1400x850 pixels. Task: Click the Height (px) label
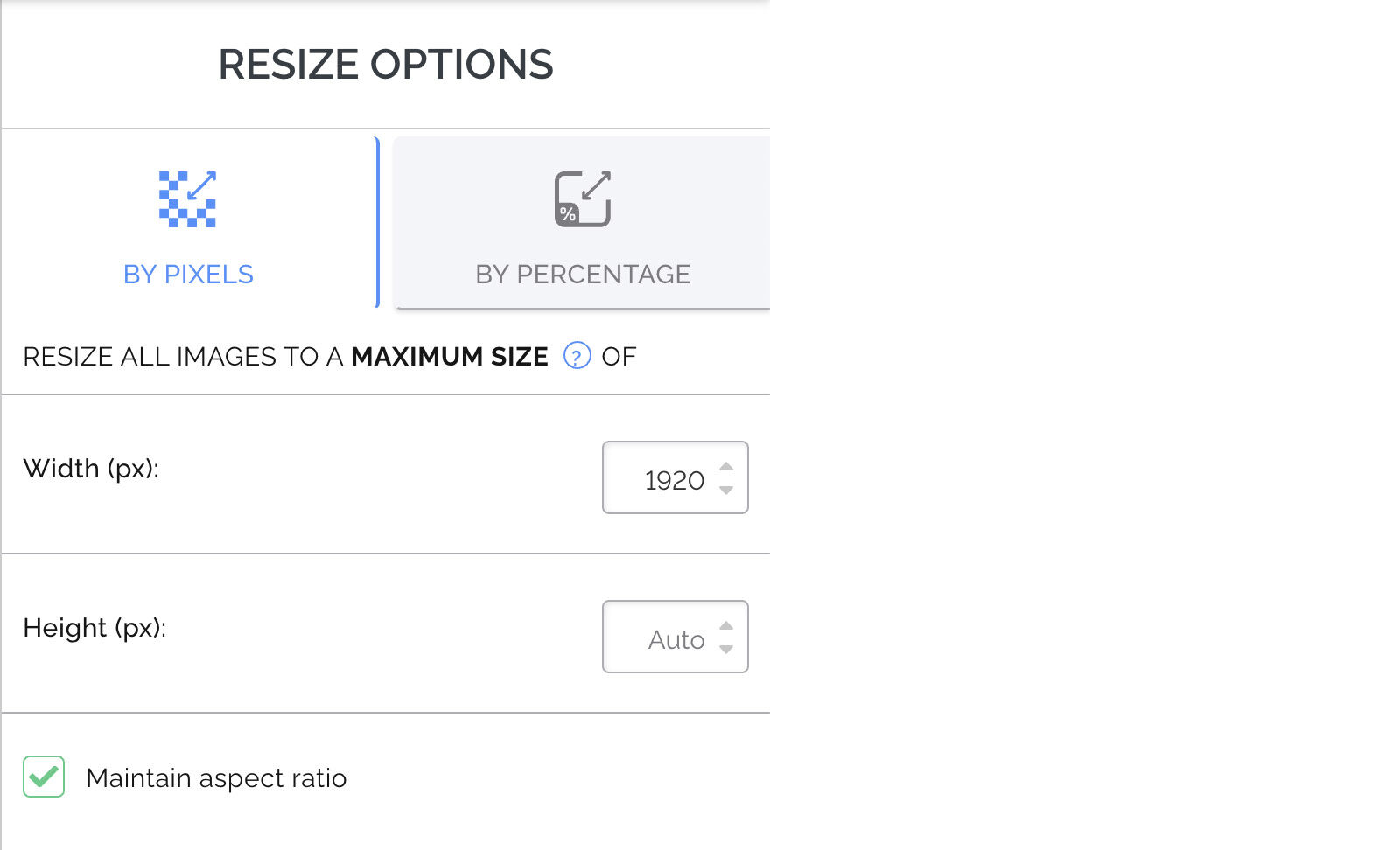pos(94,628)
